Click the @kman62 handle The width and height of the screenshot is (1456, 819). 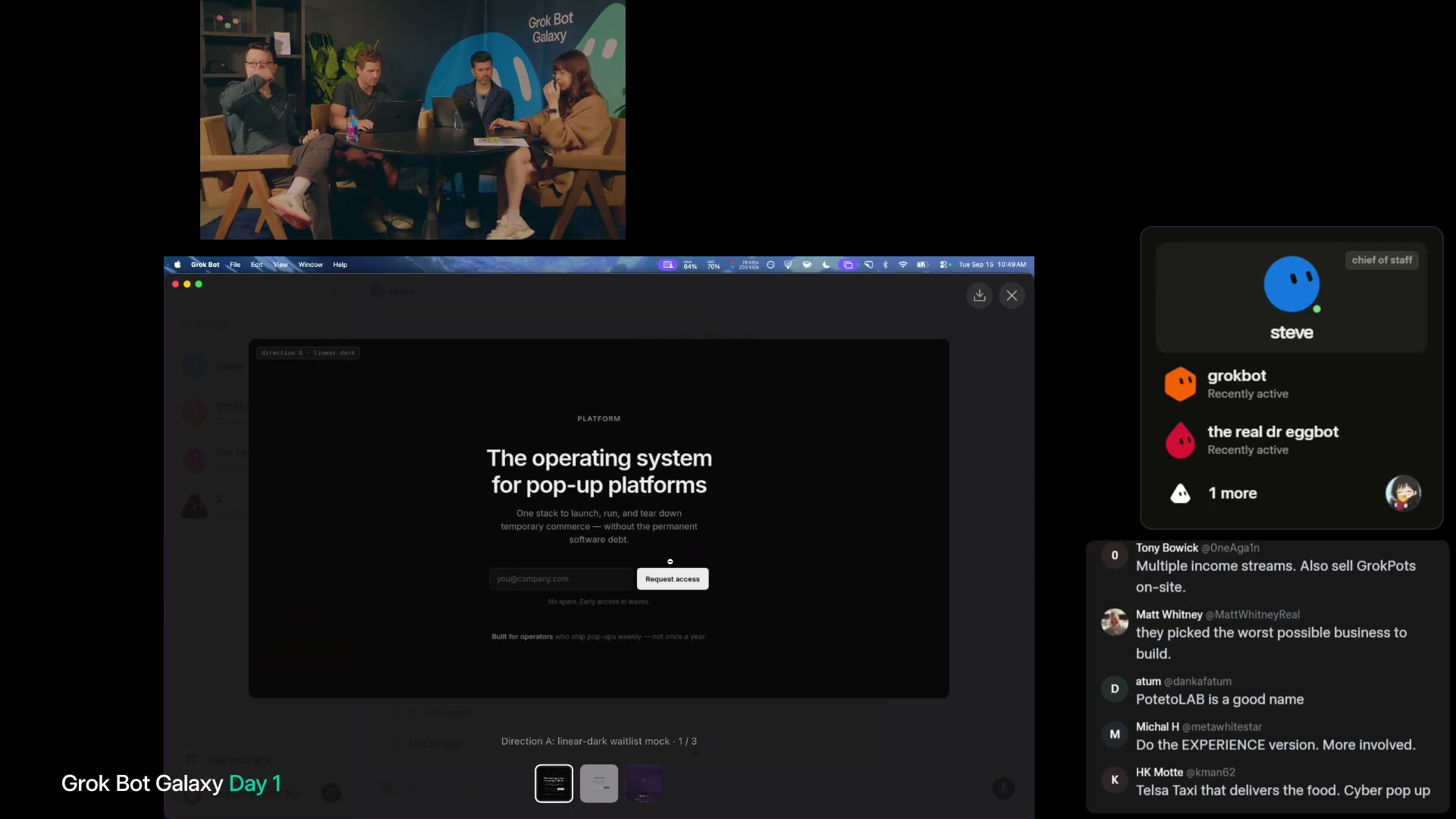click(x=1211, y=772)
